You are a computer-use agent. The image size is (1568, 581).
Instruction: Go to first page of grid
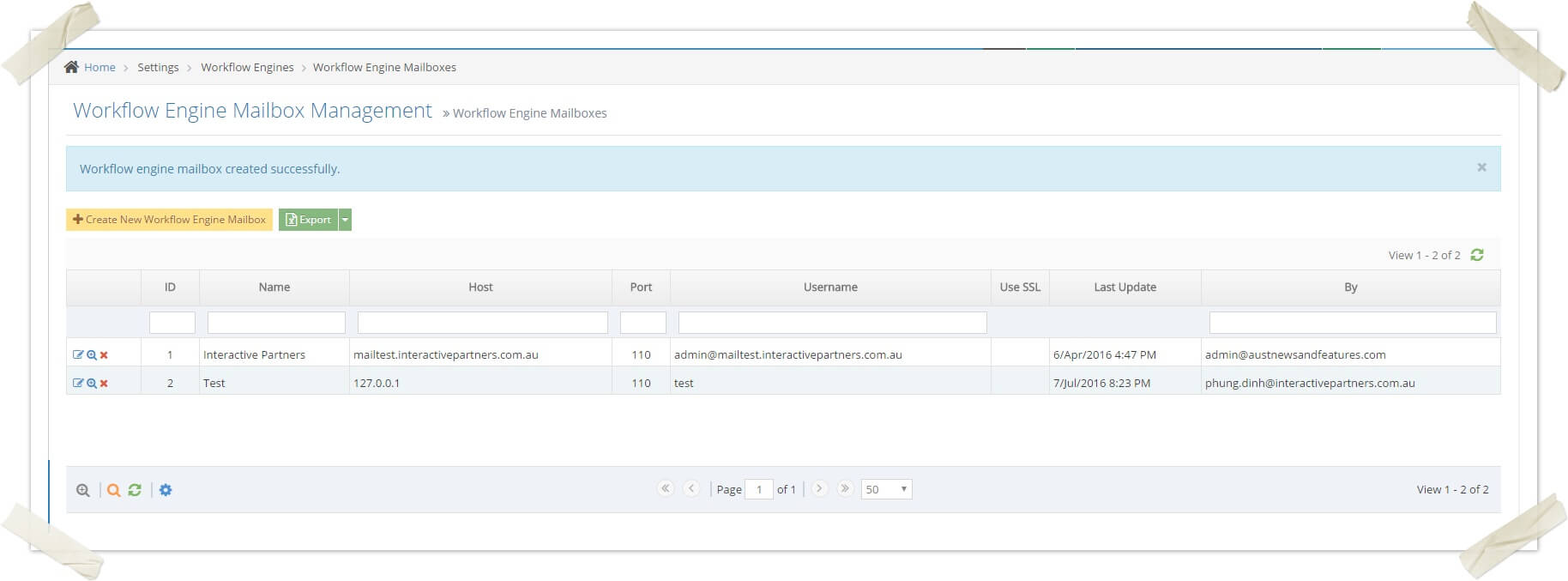666,488
